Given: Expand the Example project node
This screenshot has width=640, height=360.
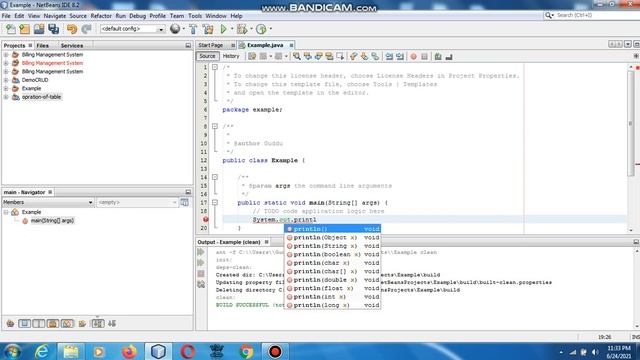Looking at the screenshot, I should tap(6, 89).
